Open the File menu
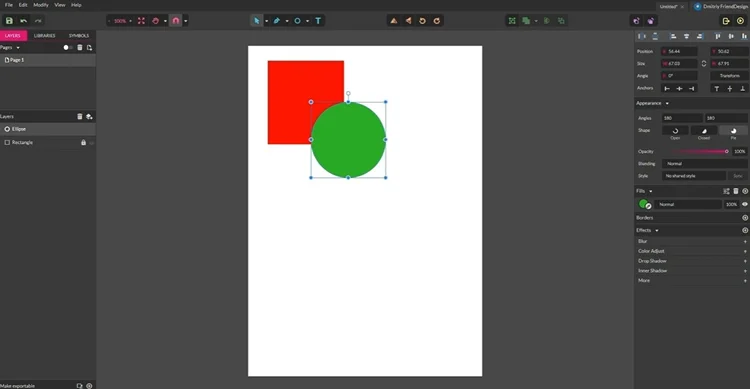The image size is (750, 389). click(x=9, y=5)
